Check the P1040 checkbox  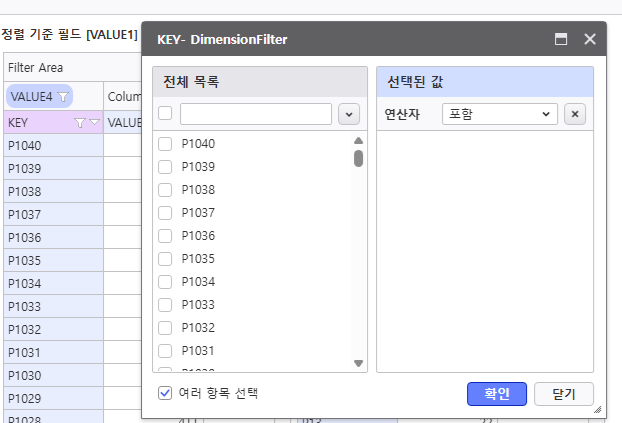[165, 144]
